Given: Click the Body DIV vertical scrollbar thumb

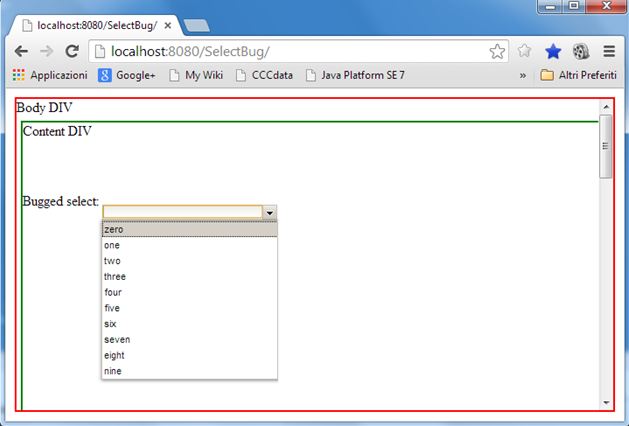Looking at the screenshot, I should coord(606,146).
